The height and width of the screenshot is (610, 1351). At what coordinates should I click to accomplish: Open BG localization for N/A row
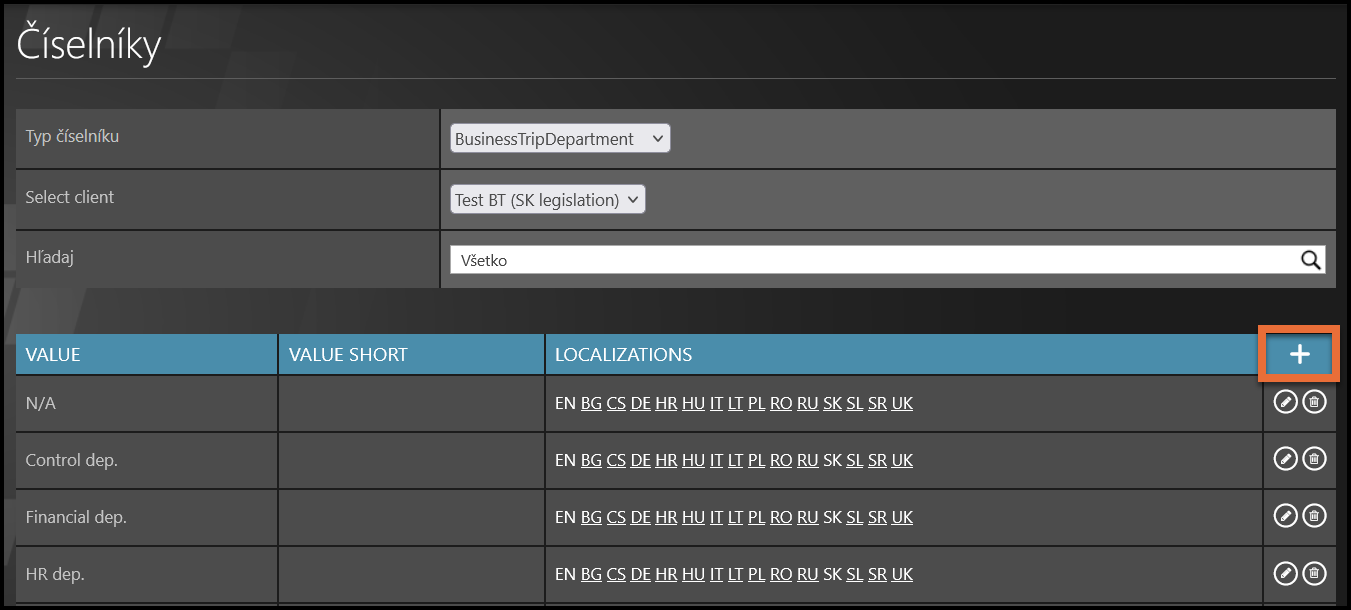coord(591,404)
